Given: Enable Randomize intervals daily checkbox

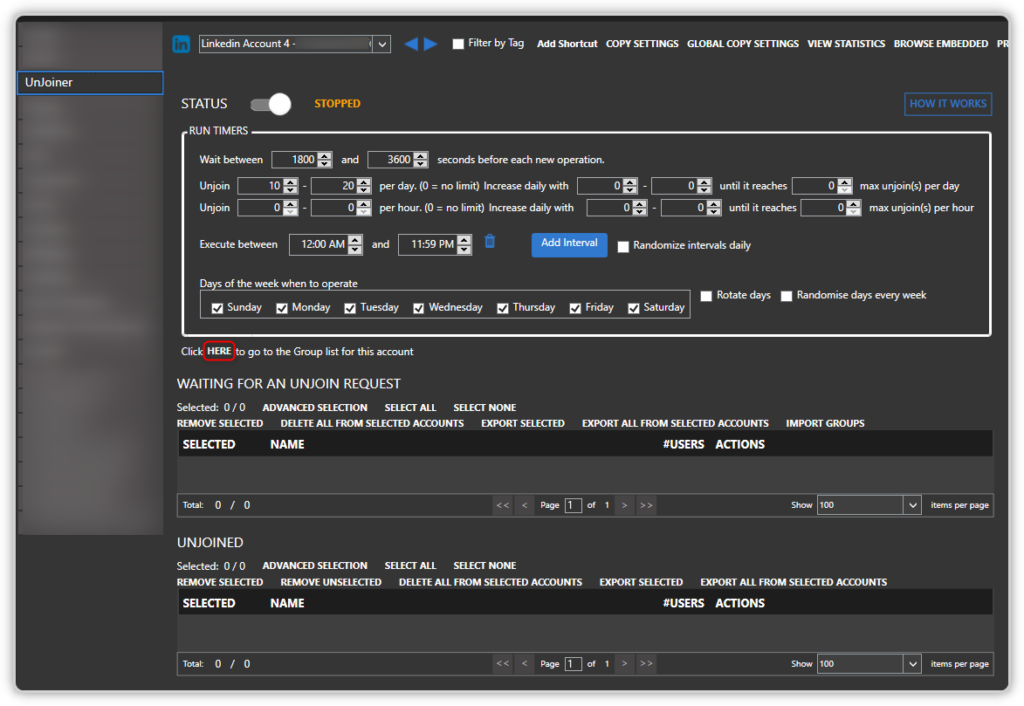Looking at the screenshot, I should coord(623,246).
